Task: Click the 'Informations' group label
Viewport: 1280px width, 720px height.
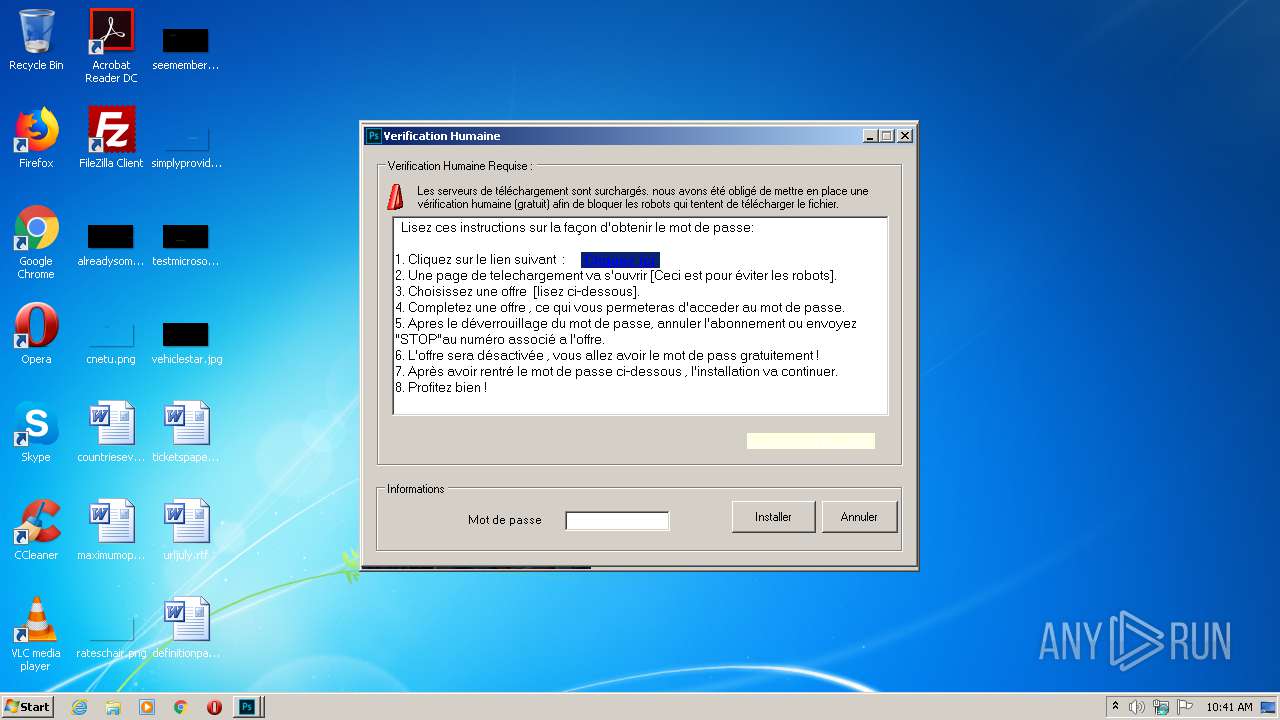Action: [x=416, y=489]
